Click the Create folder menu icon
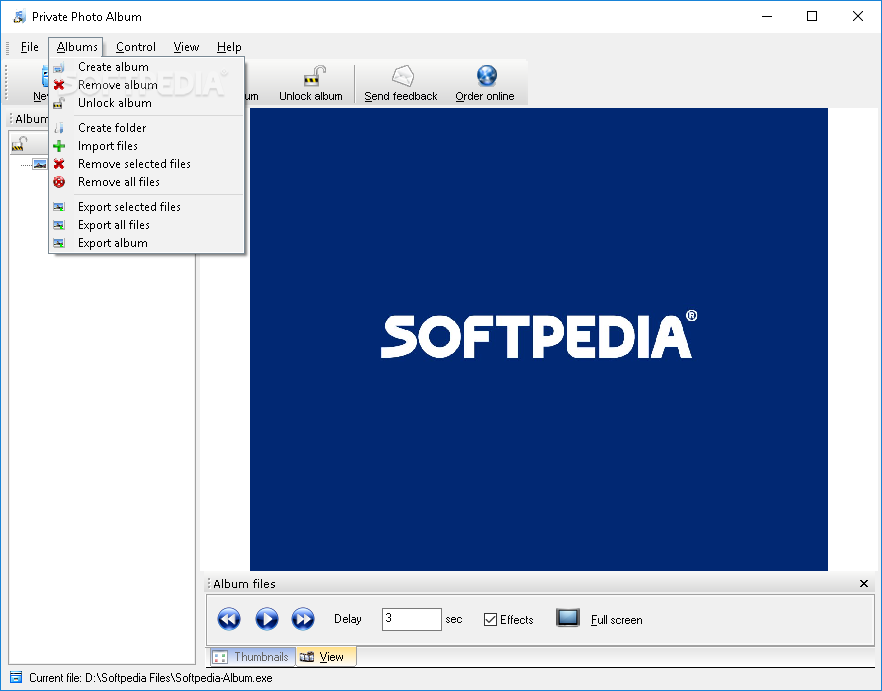The image size is (882, 691). tap(59, 128)
